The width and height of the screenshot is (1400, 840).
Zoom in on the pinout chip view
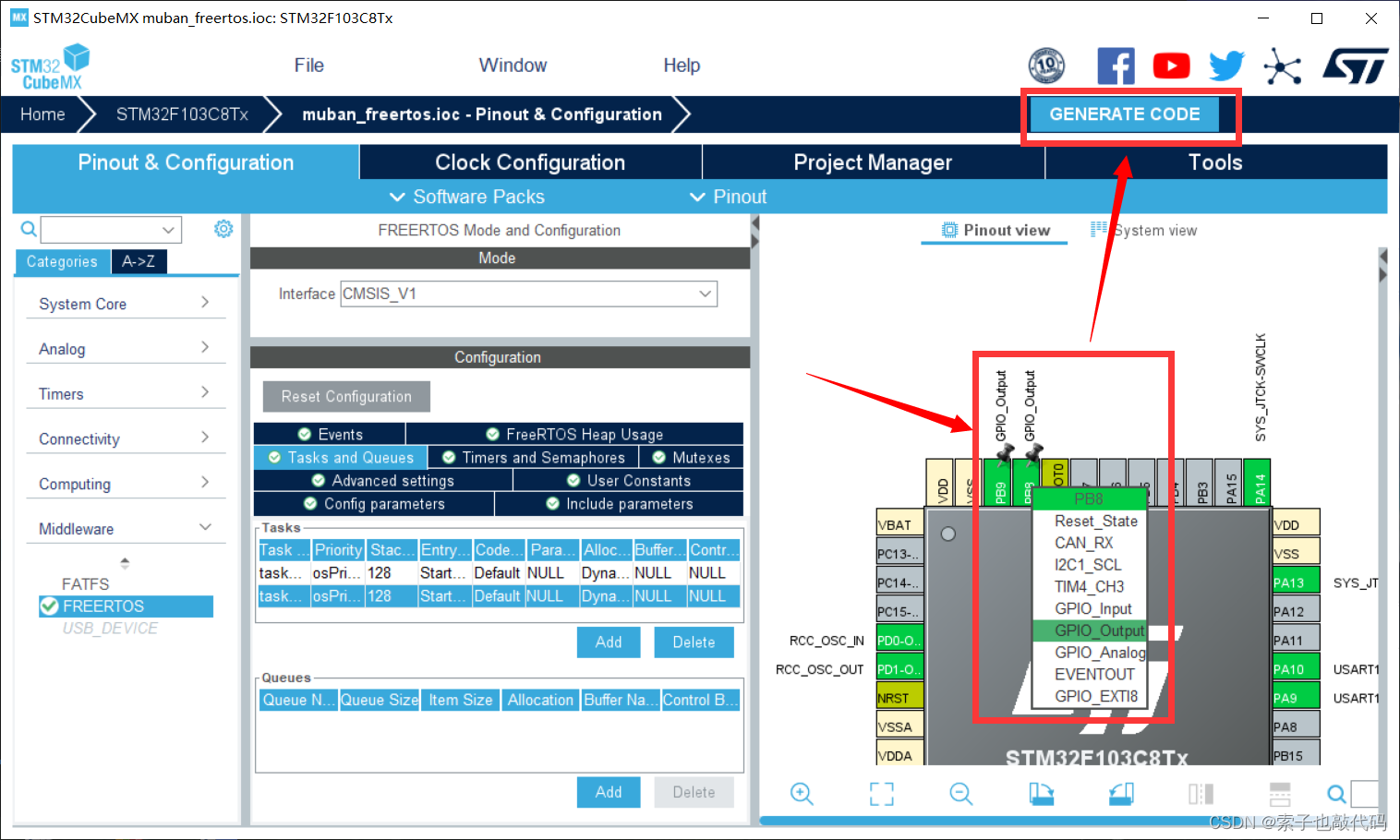[x=802, y=794]
